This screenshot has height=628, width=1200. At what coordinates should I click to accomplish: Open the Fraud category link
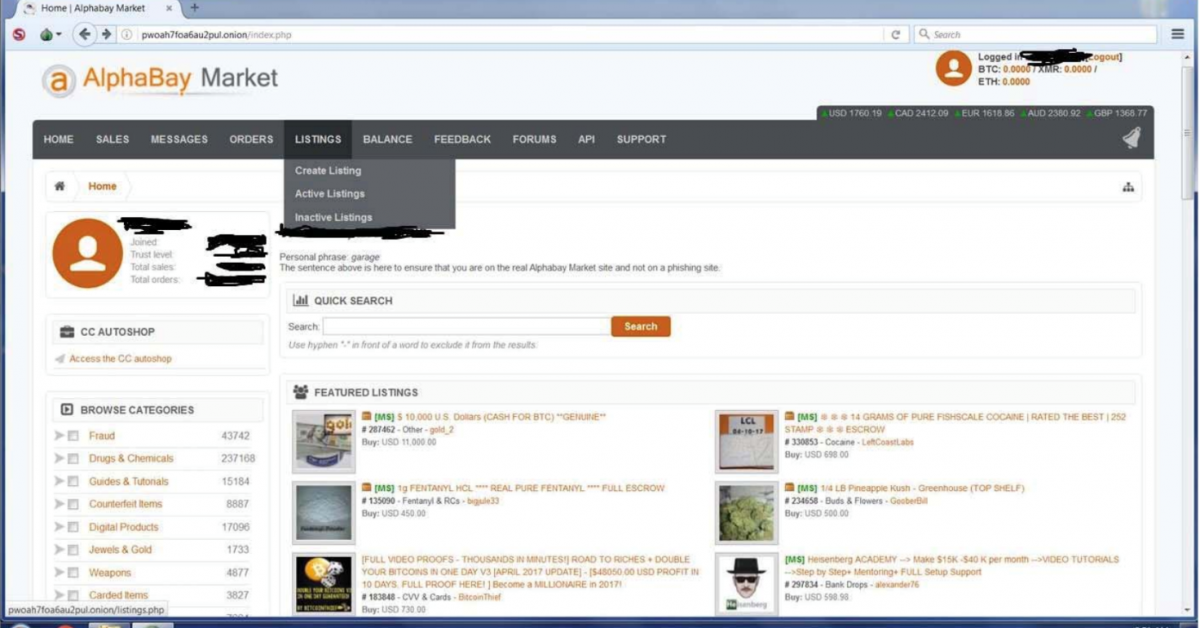tap(102, 436)
